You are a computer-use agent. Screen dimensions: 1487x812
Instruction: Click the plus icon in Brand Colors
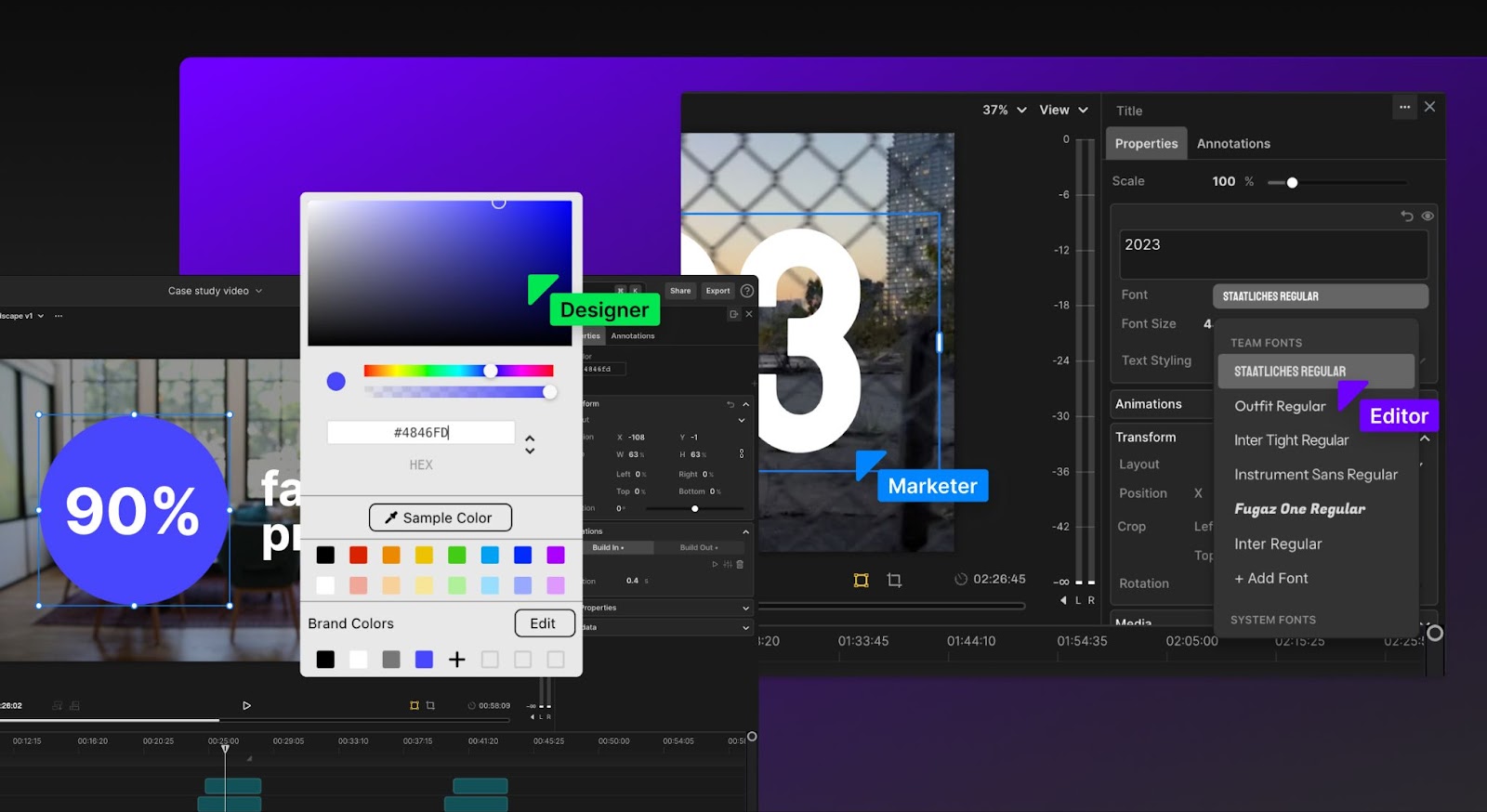[x=457, y=660]
